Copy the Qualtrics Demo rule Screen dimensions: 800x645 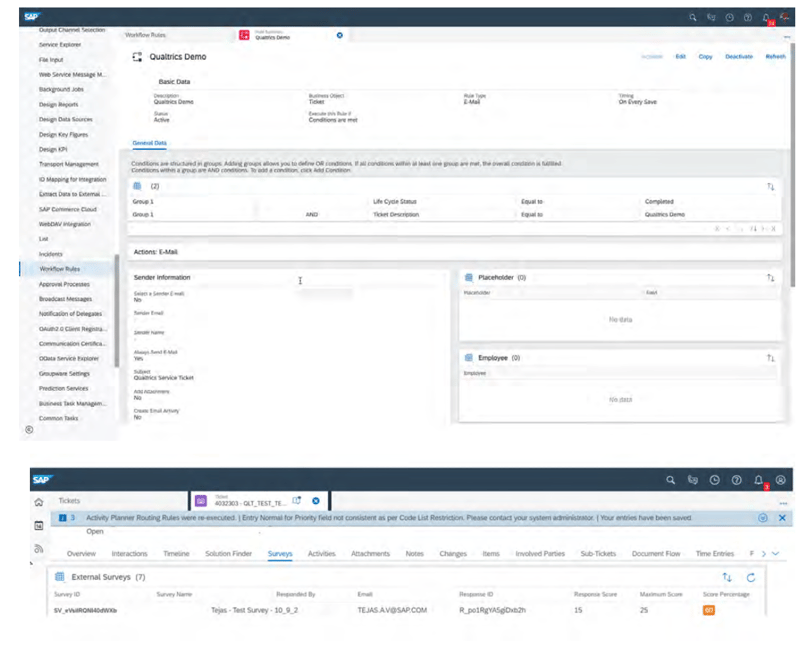coord(705,57)
